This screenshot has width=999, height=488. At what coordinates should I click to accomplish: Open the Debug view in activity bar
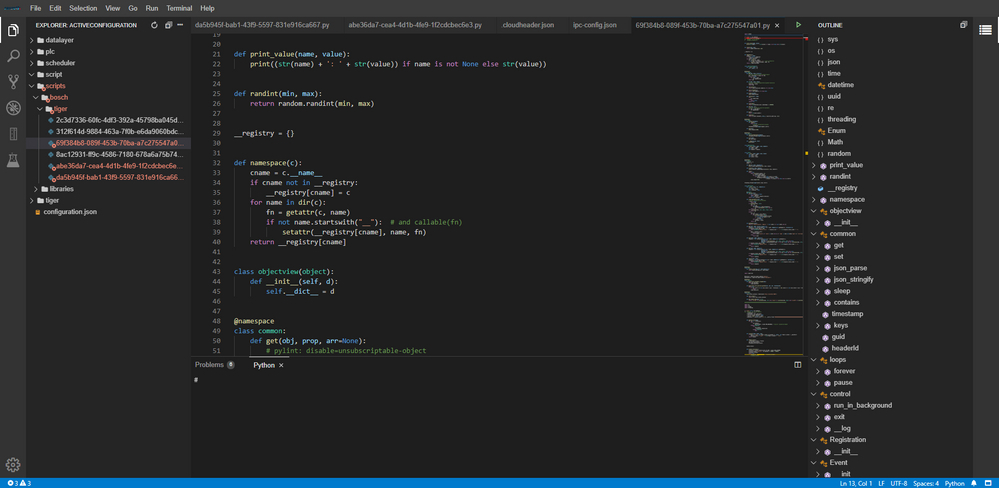[13, 108]
